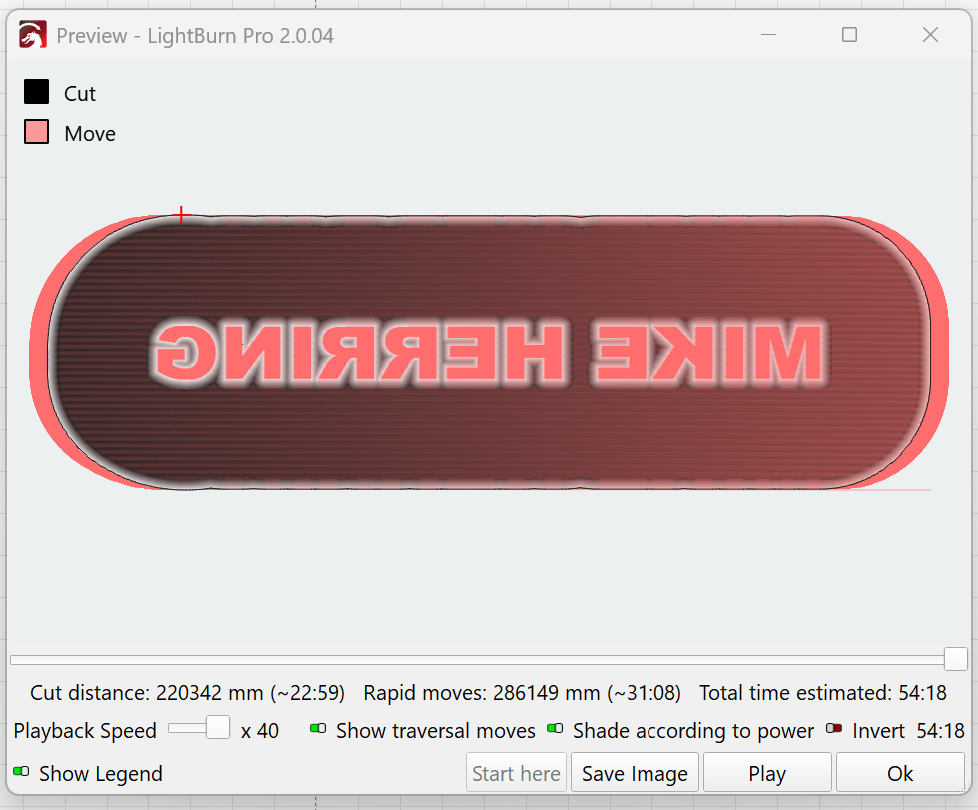Close the Preview window

930,35
